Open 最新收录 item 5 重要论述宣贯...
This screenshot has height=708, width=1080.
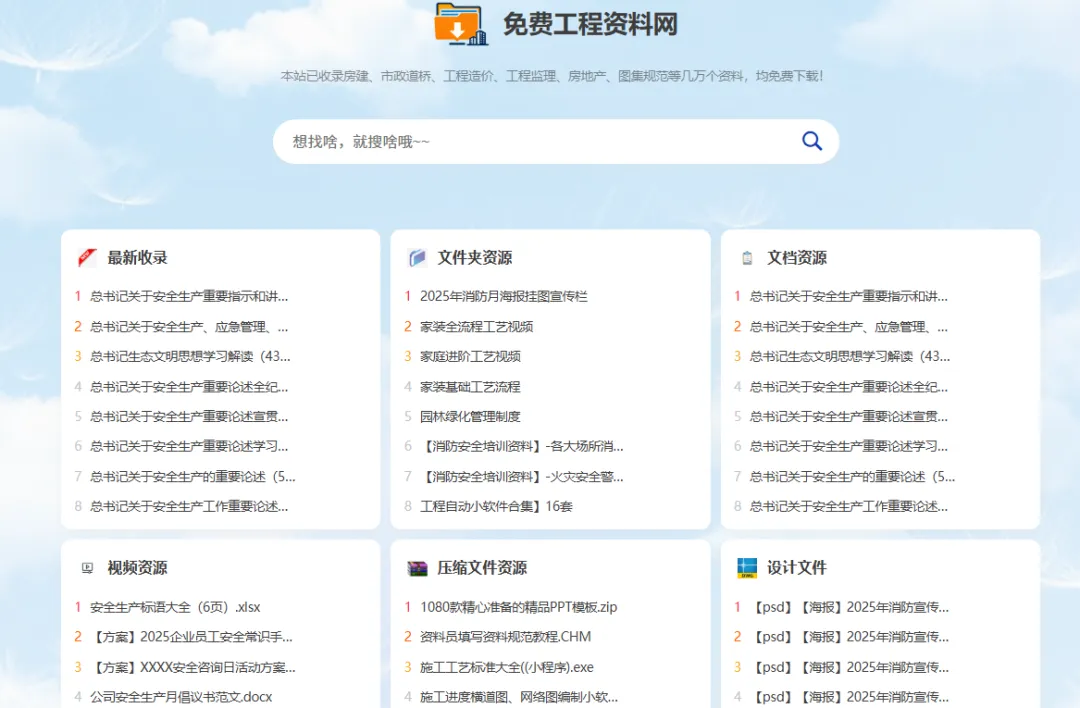(189, 416)
